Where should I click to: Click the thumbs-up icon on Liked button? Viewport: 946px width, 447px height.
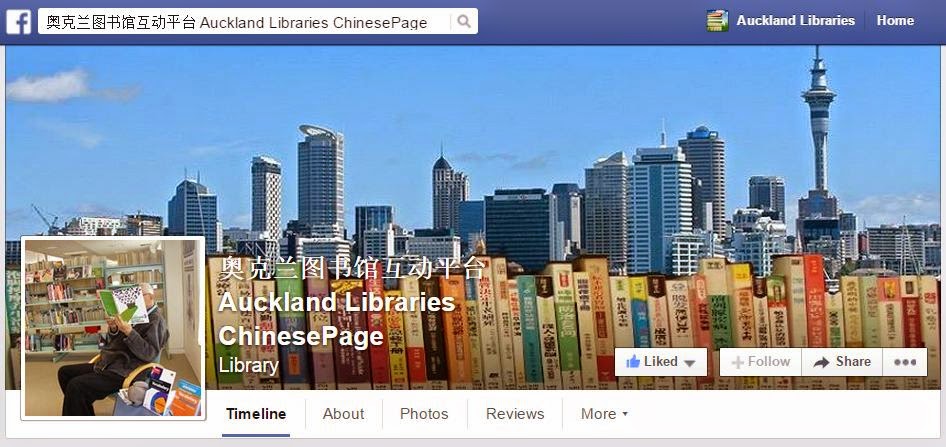tap(633, 362)
